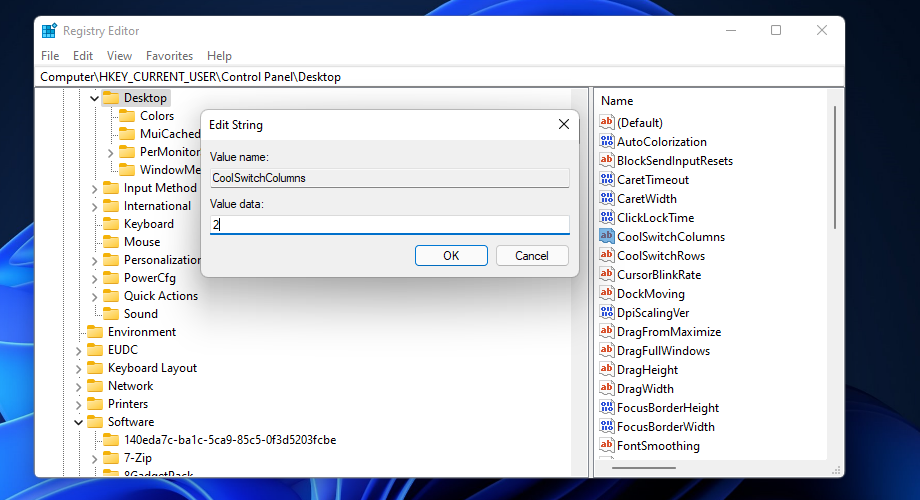
Task: Select the EUDC key label
Action: [x=123, y=350]
